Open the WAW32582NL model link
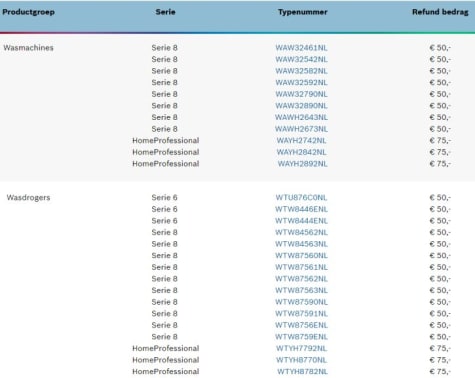The height and width of the screenshot is (378, 475). pyautogui.click(x=301, y=71)
